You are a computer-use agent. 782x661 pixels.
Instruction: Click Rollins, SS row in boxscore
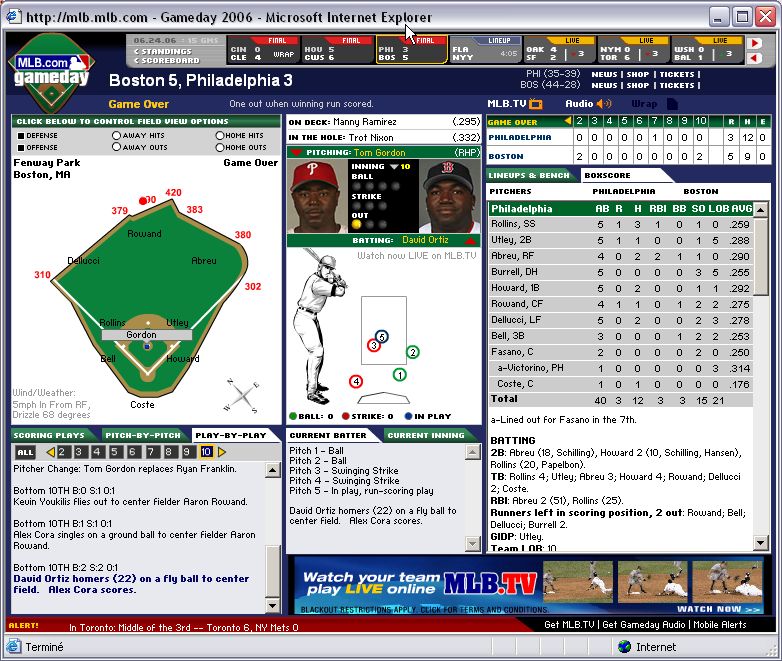pyautogui.click(x=620, y=224)
